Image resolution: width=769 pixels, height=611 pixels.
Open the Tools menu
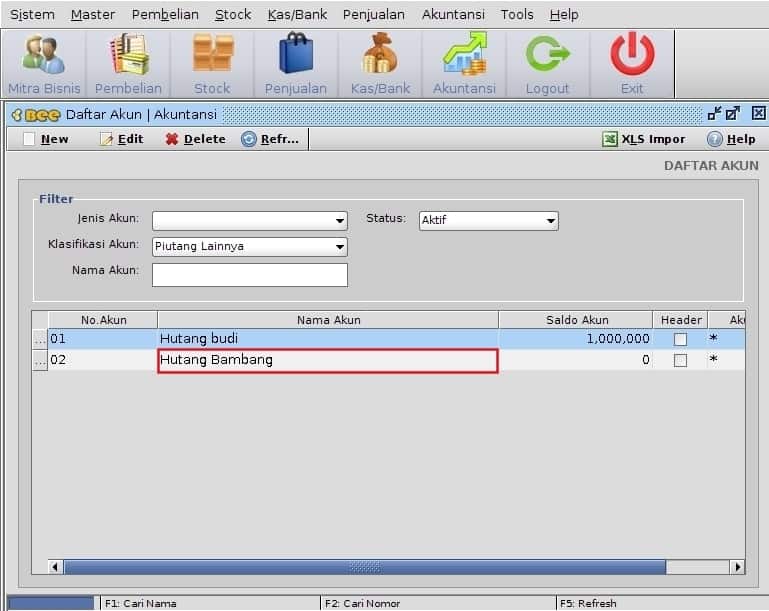(517, 15)
